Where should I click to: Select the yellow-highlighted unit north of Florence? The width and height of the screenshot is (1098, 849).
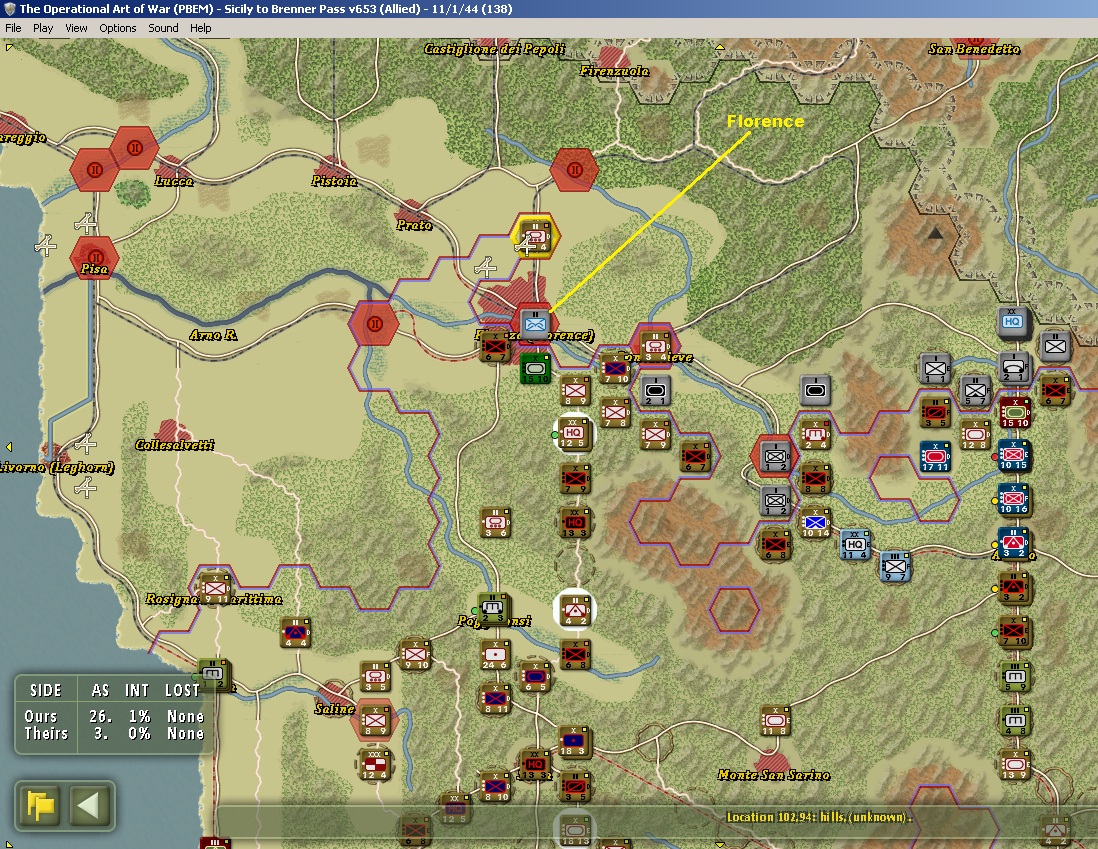click(536, 236)
